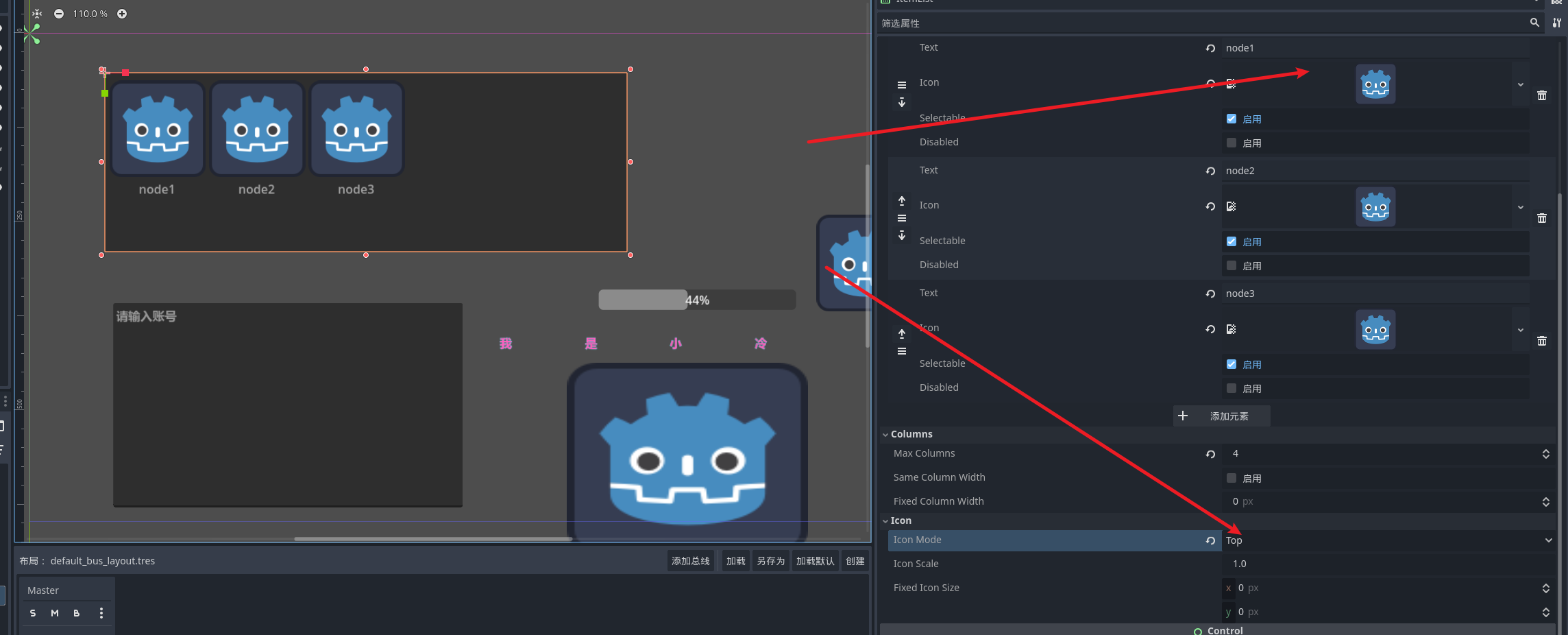Open the node3 Icon resource dropdown

pyautogui.click(x=1520, y=330)
